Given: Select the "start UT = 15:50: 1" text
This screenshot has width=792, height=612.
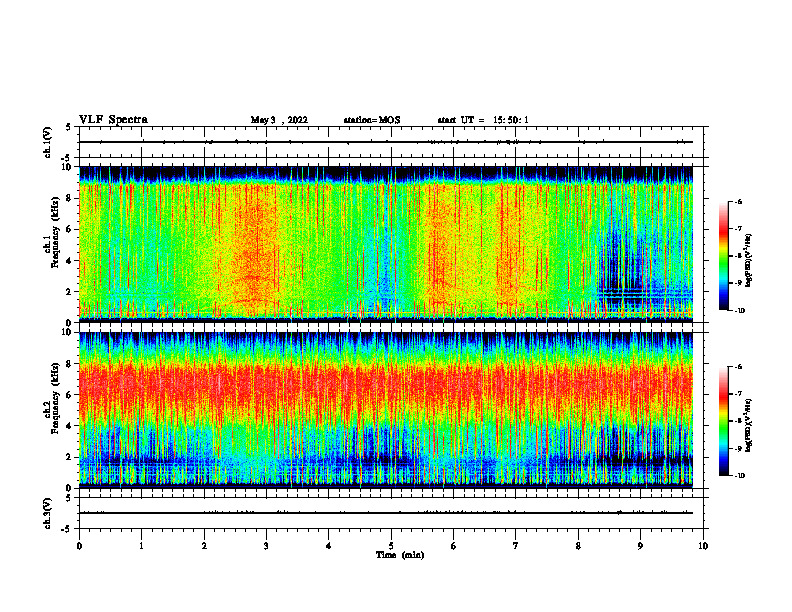Looking at the screenshot, I should click(x=483, y=120).
